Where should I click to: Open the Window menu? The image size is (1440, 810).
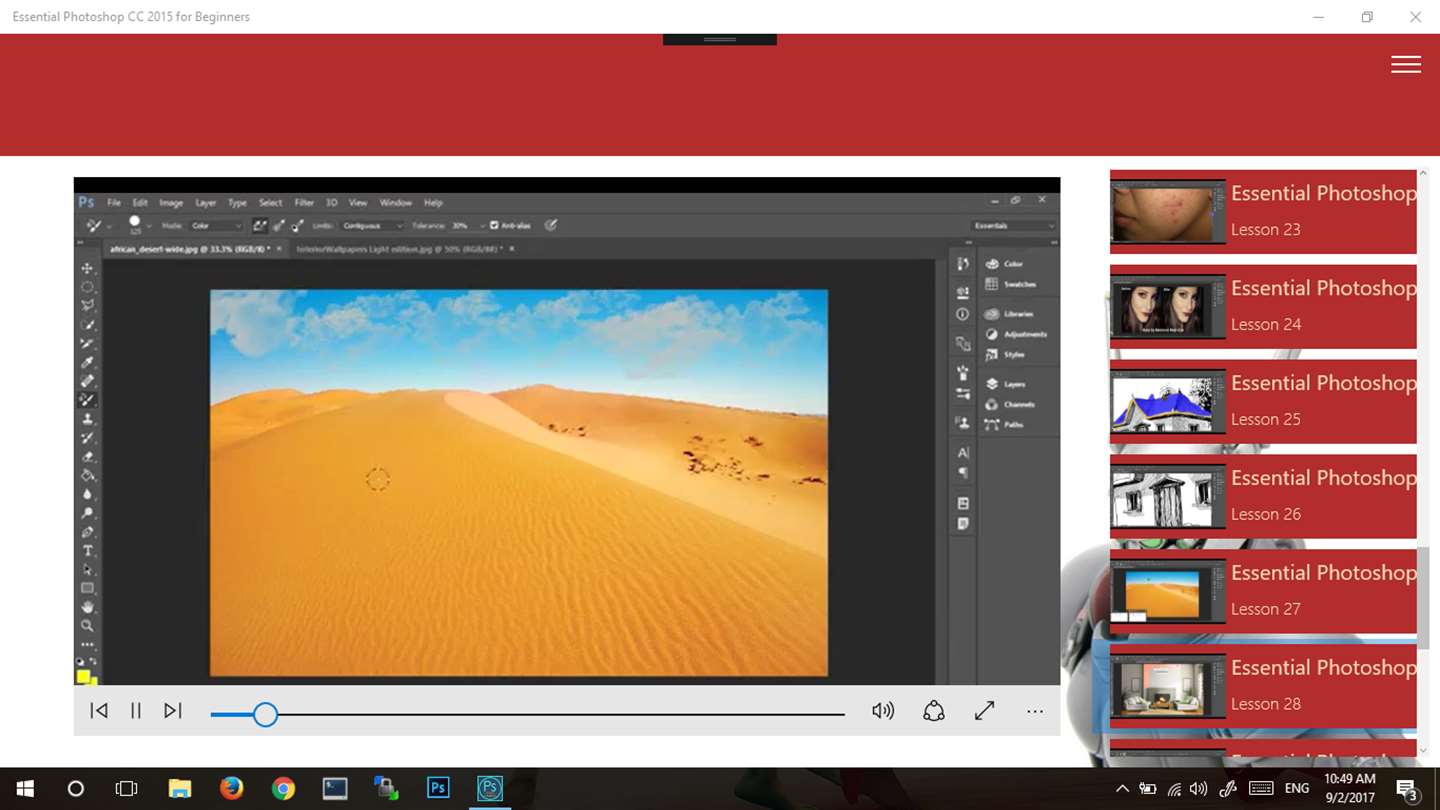click(395, 202)
